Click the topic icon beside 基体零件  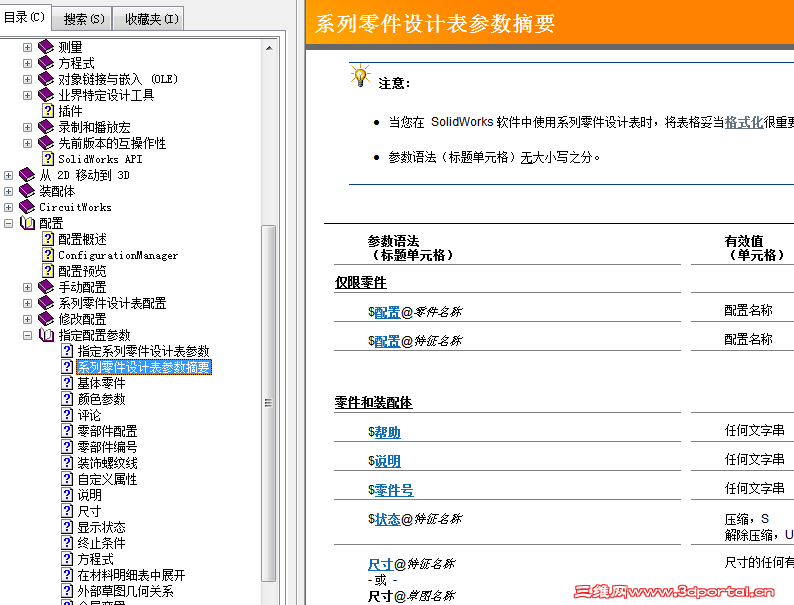click(x=67, y=383)
